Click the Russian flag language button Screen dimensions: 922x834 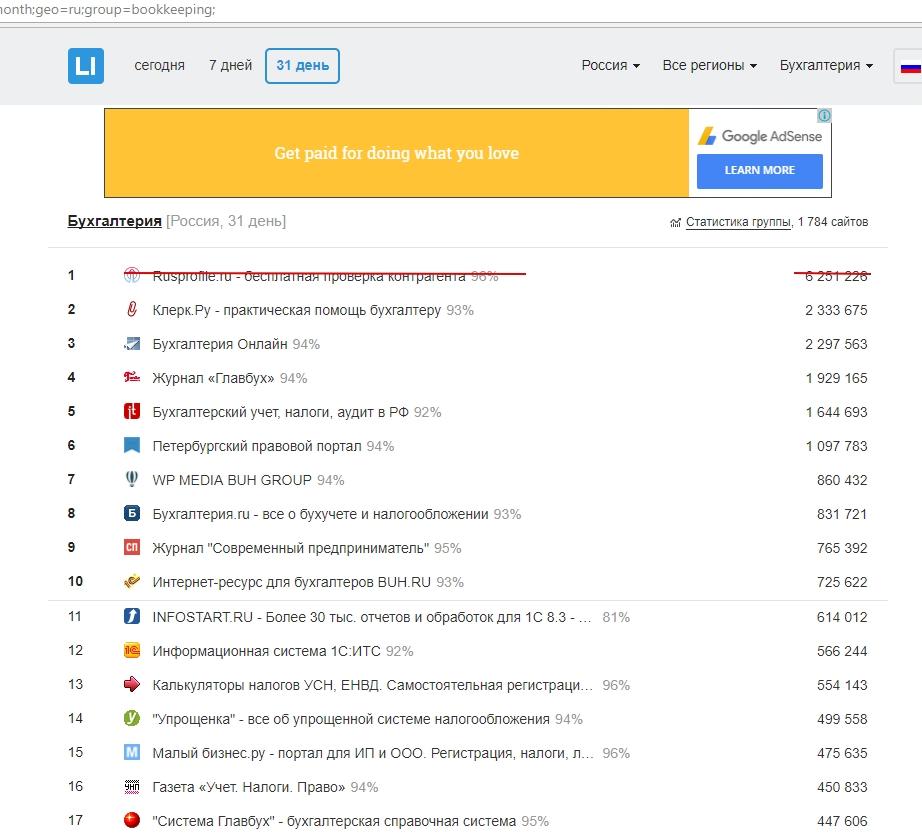point(909,66)
